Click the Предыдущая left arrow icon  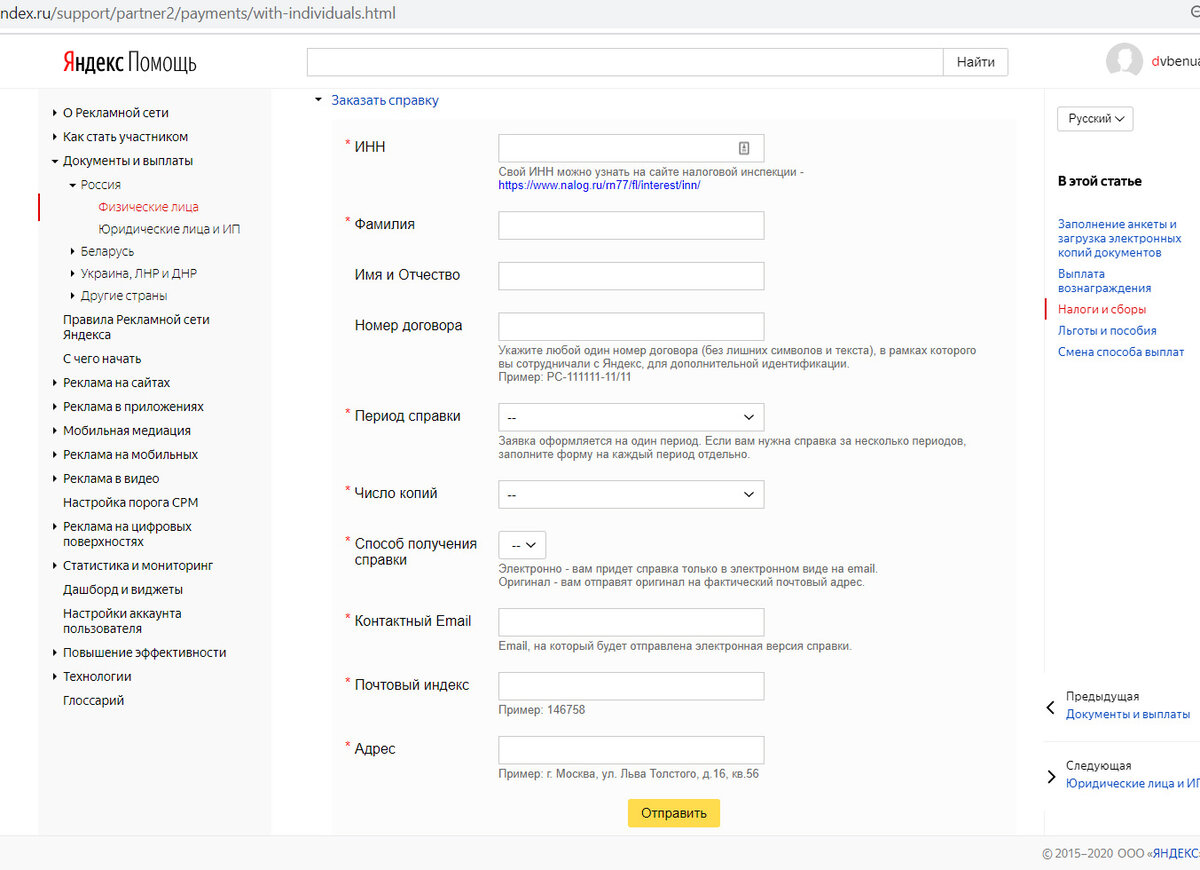click(1050, 707)
